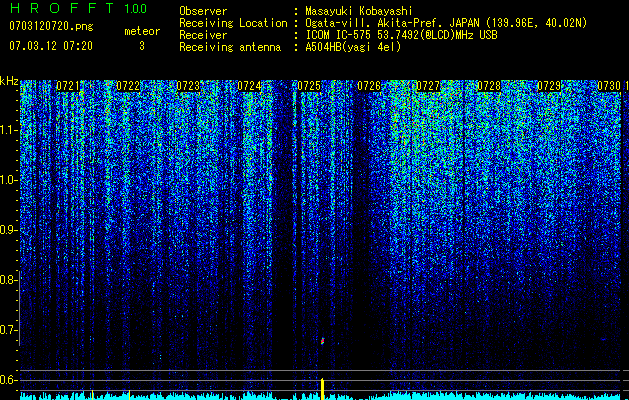This screenshot has height=400, width=629.
Task: Click the thin yellow marker below 0722
Action: [129, 395]
